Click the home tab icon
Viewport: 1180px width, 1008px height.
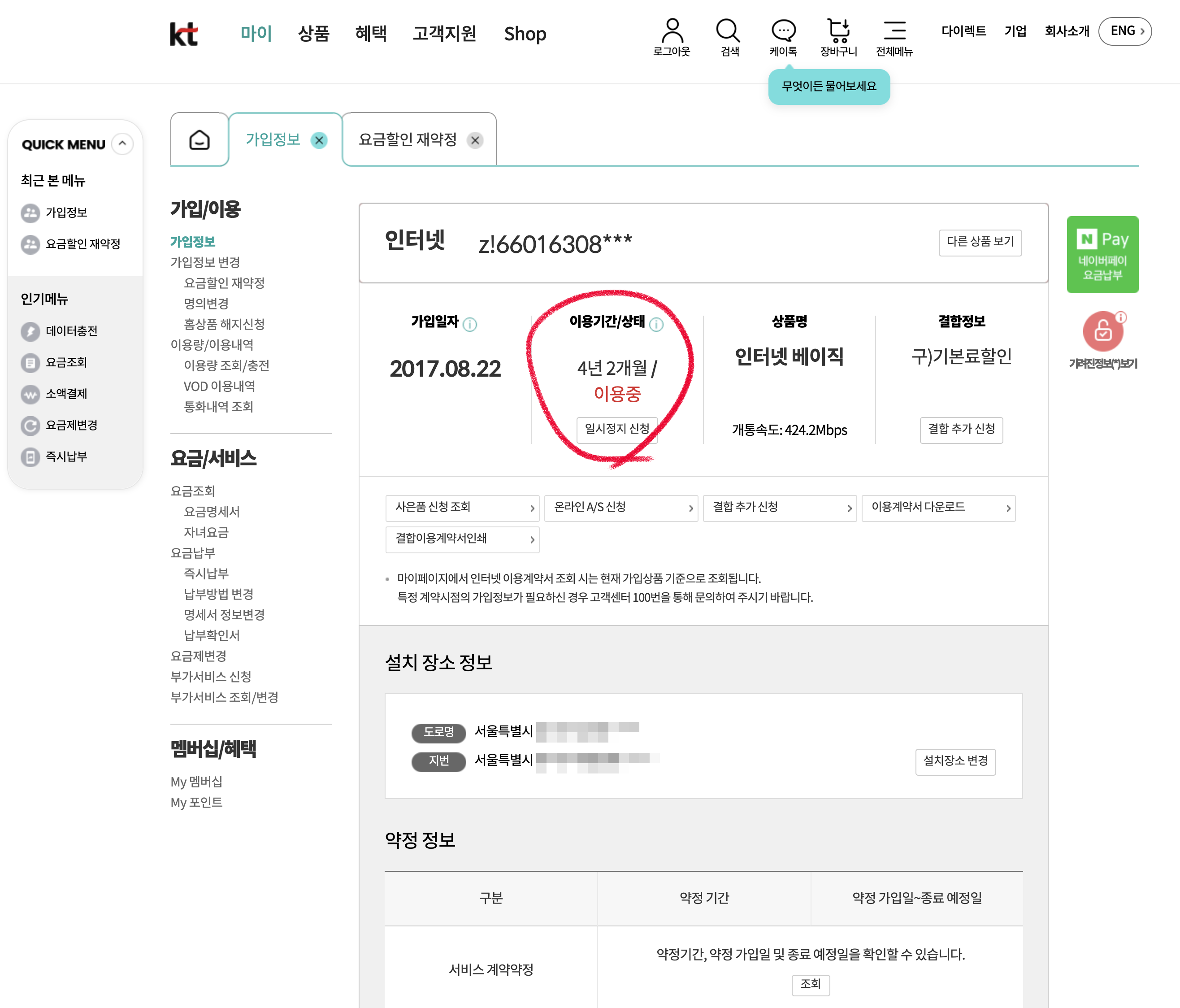[x=199, y=139]
